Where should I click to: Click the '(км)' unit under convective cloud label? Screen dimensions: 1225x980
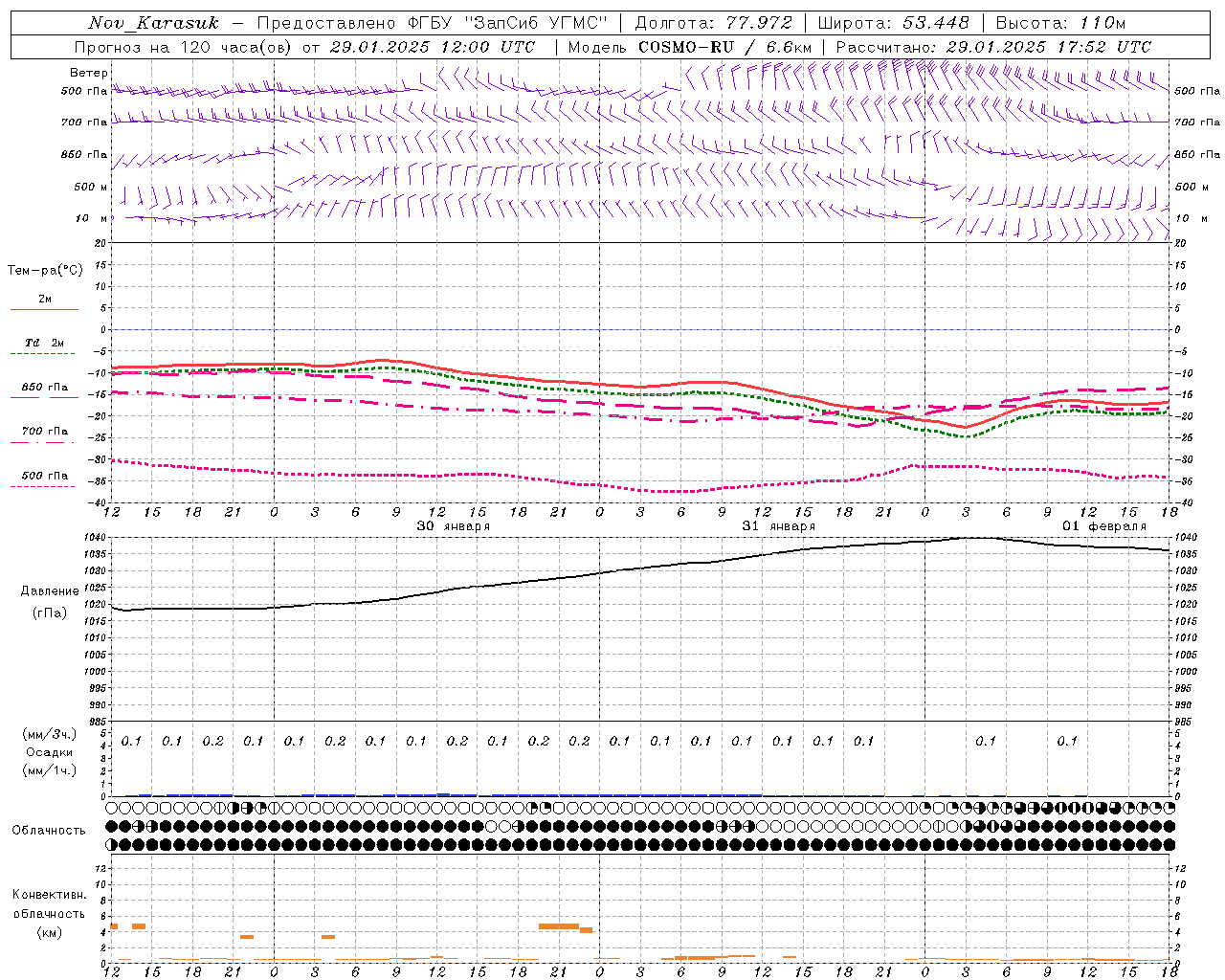coord(49,932)
